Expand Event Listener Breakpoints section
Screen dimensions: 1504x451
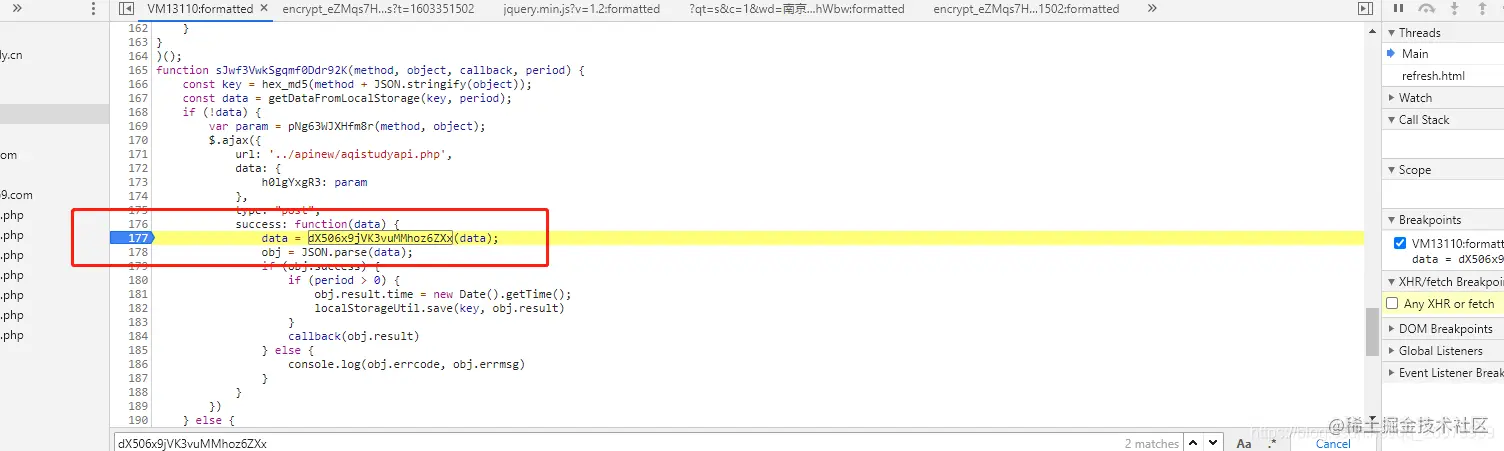coord(1443,373)
